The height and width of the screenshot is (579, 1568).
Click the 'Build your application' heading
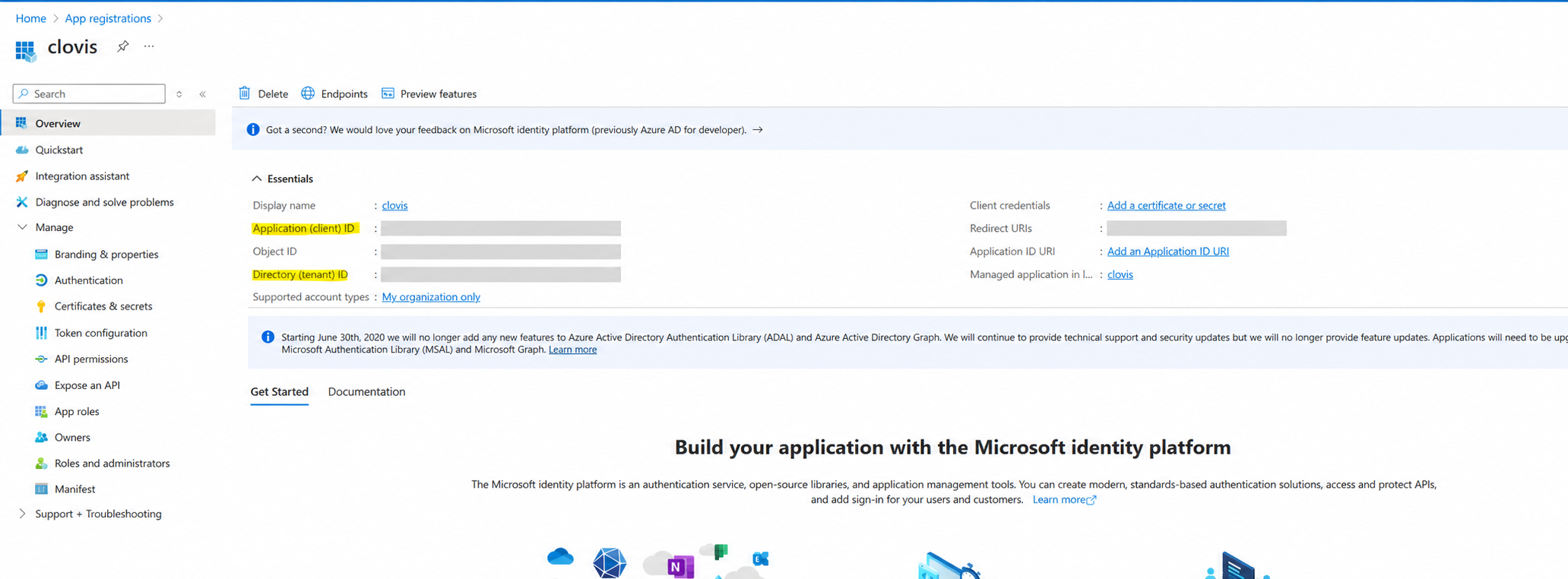tap(952, 447)
